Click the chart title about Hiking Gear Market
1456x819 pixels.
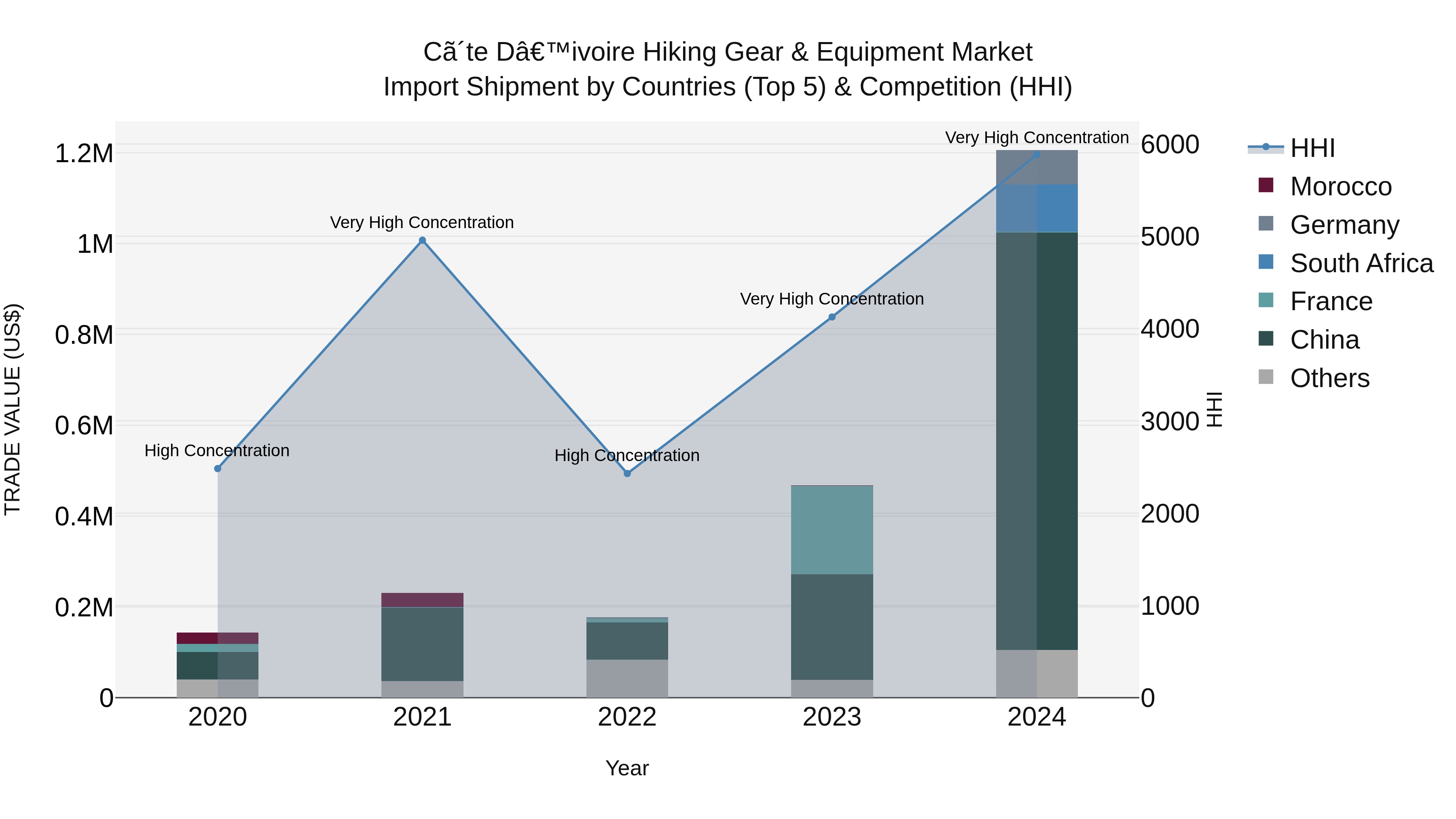(728, 52)
